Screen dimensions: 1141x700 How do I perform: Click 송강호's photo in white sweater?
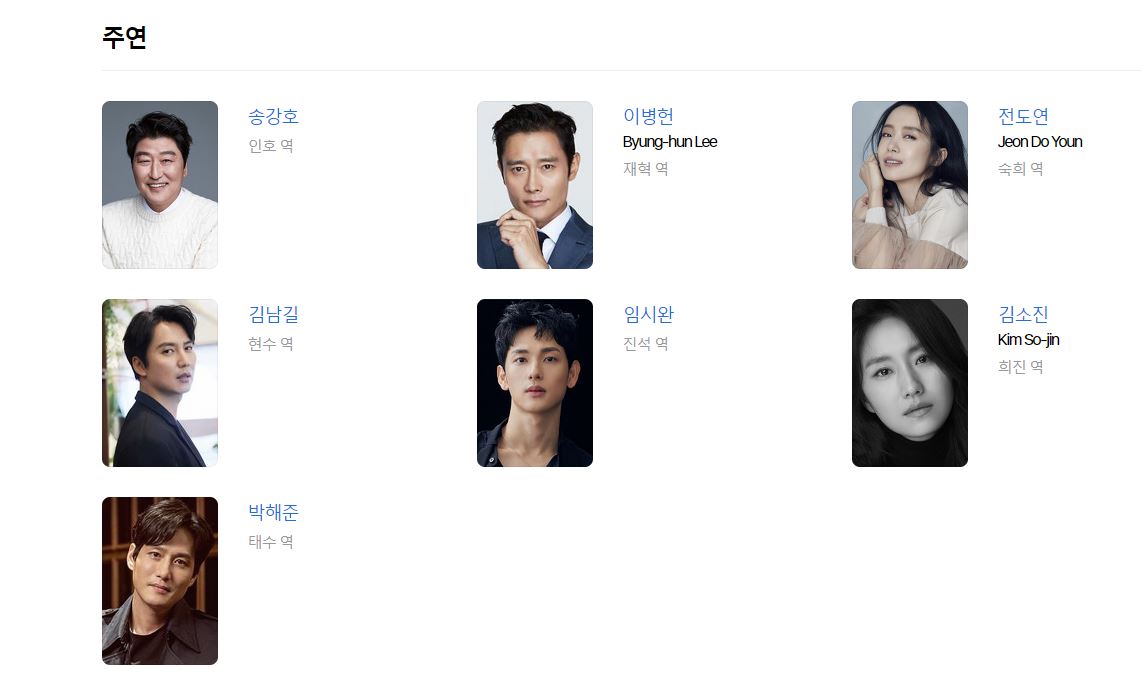point(160,185)
